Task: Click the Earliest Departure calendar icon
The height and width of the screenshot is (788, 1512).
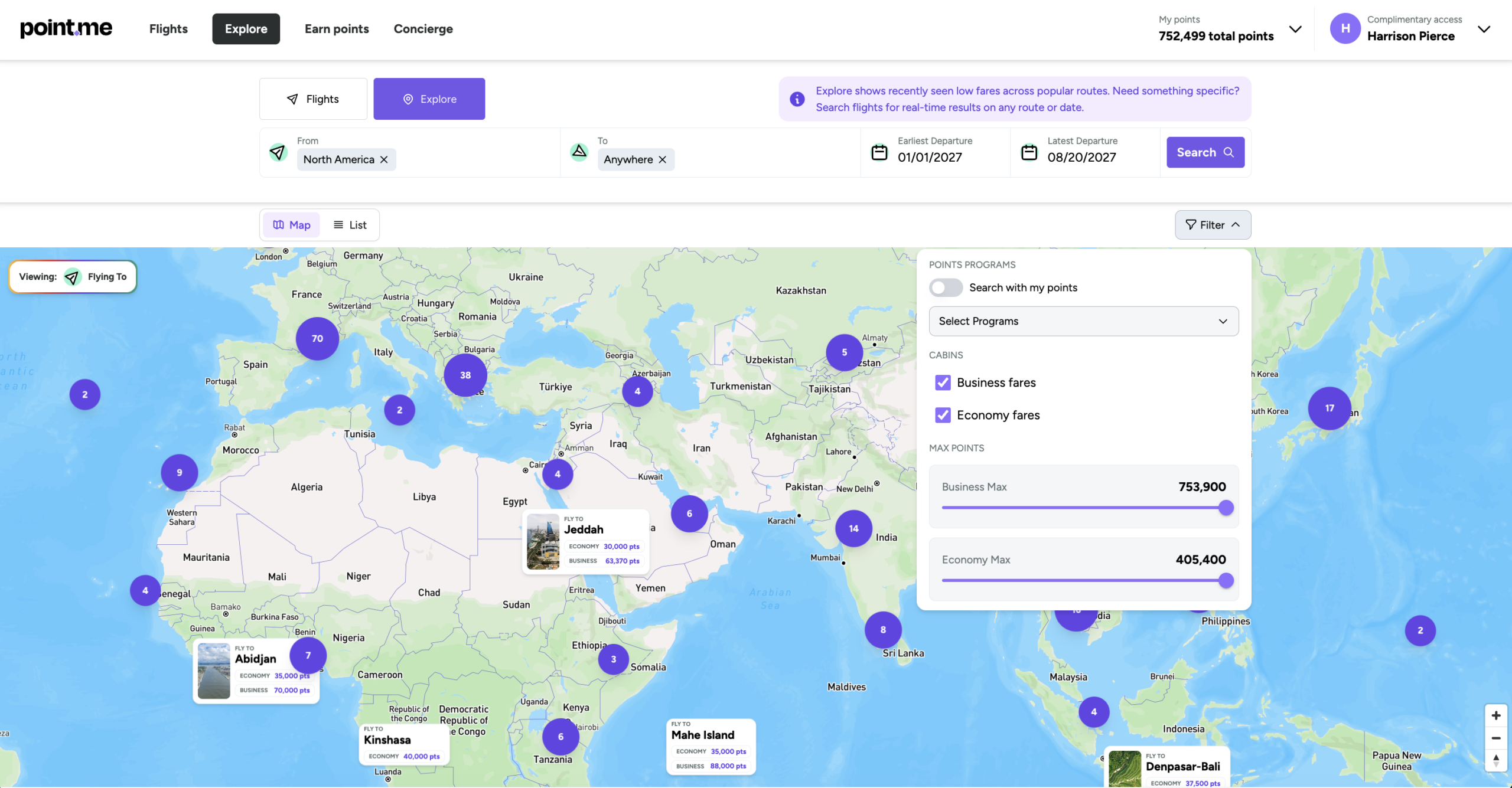Action: pyautogui.click(x=879, y=152)
